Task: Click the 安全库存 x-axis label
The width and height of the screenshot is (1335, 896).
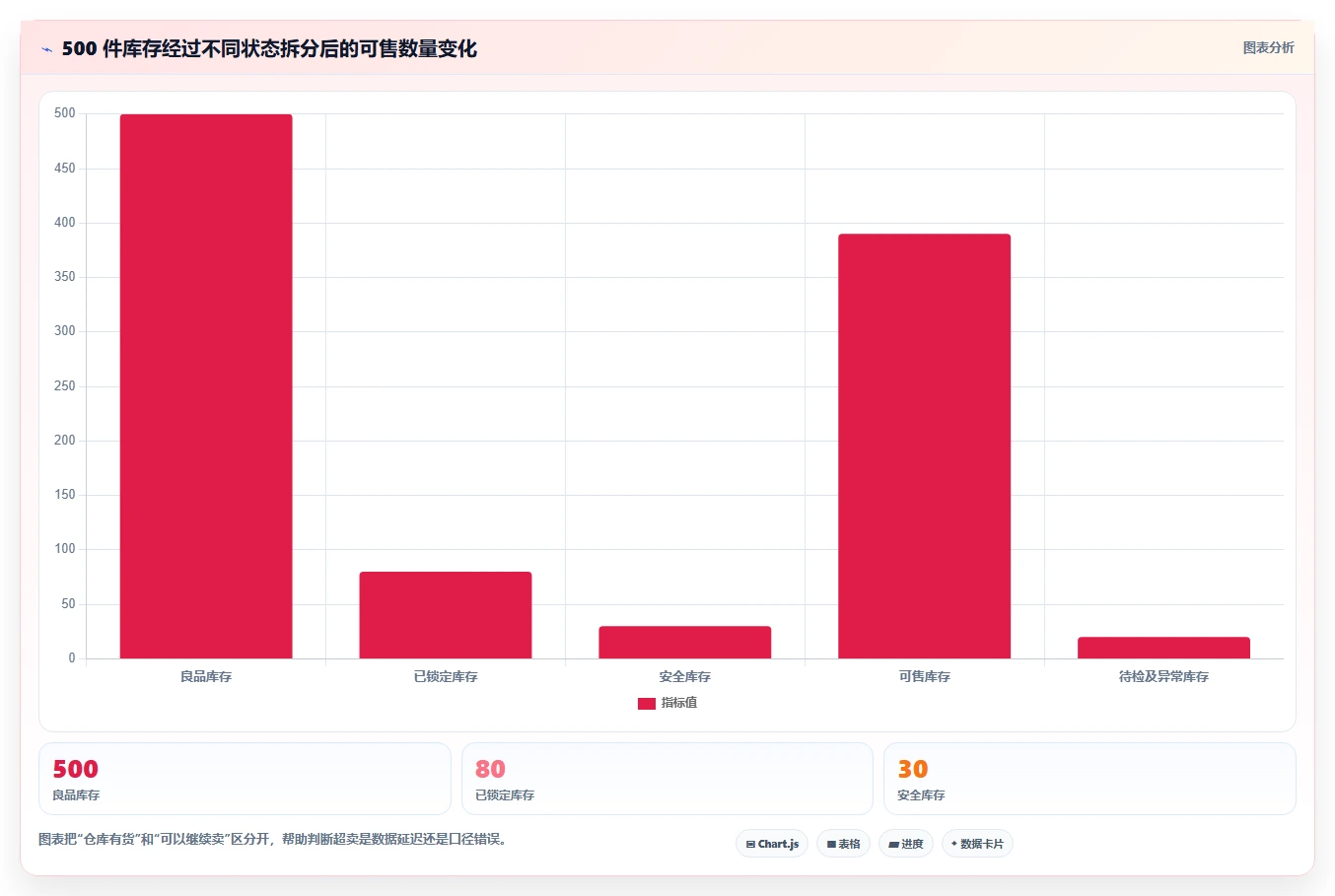Action: pyautogui.click(x=685, y=677)
